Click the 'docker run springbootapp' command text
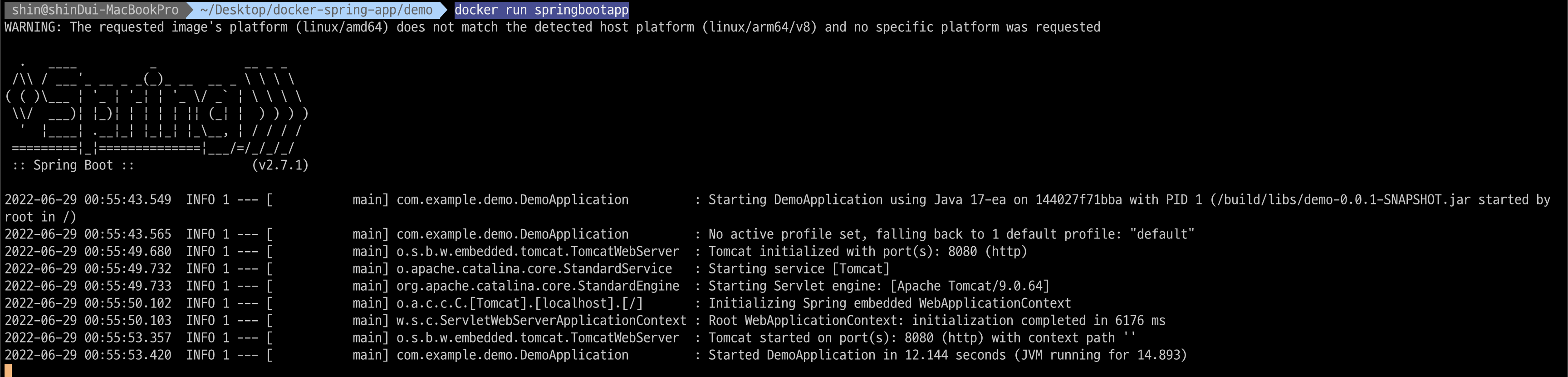Viewport: 1568px width, 377px height. [541, 10]
